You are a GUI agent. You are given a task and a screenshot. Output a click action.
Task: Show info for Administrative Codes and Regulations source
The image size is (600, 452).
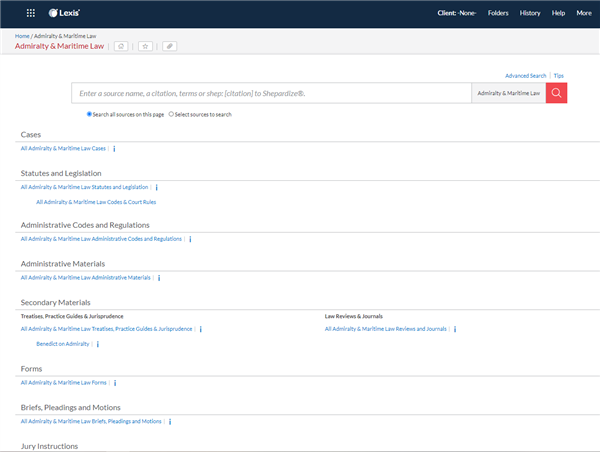[x=190, y=239]
